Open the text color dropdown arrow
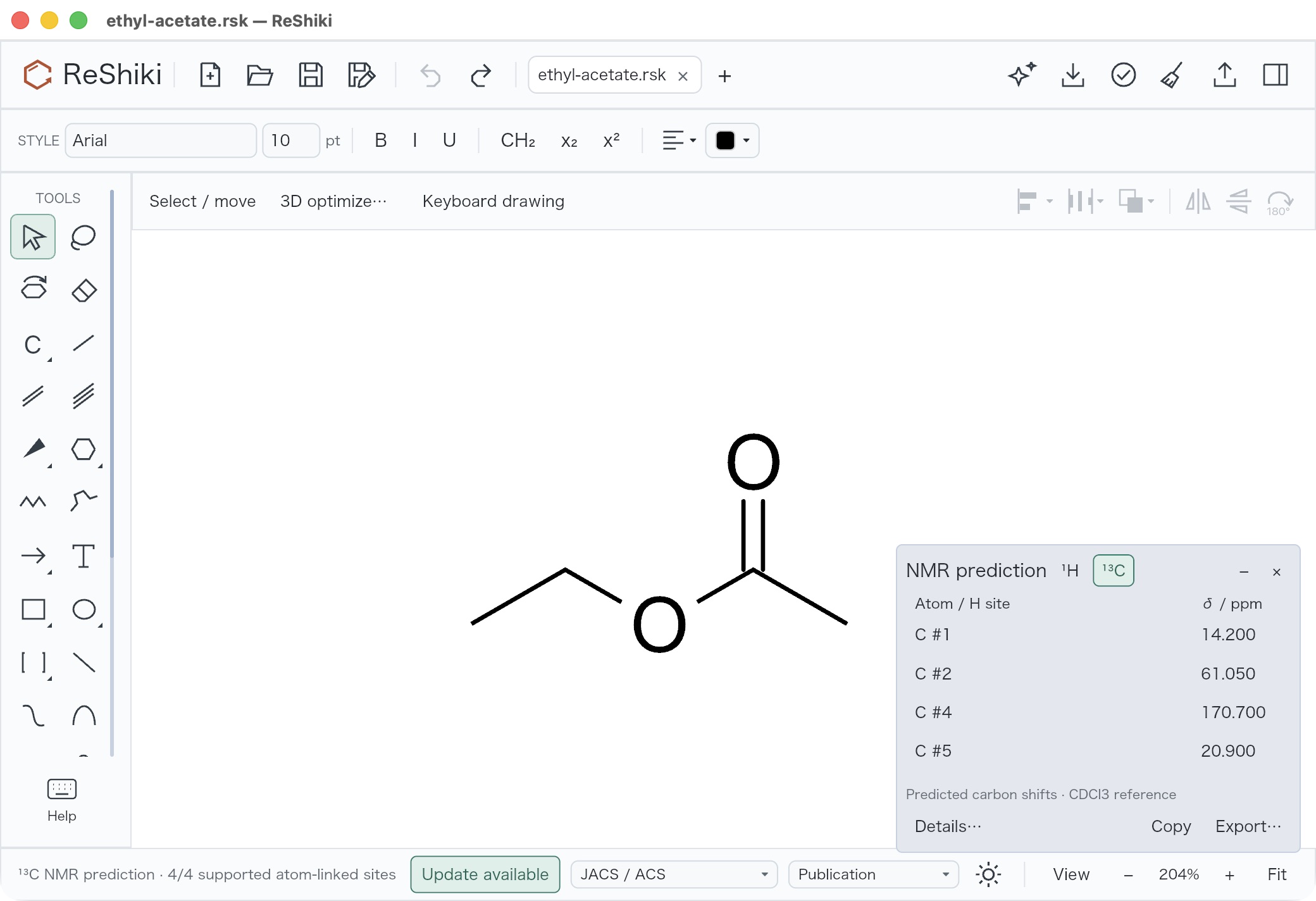The width and height of the screenshot is (1316, 901). click(747, 140)
